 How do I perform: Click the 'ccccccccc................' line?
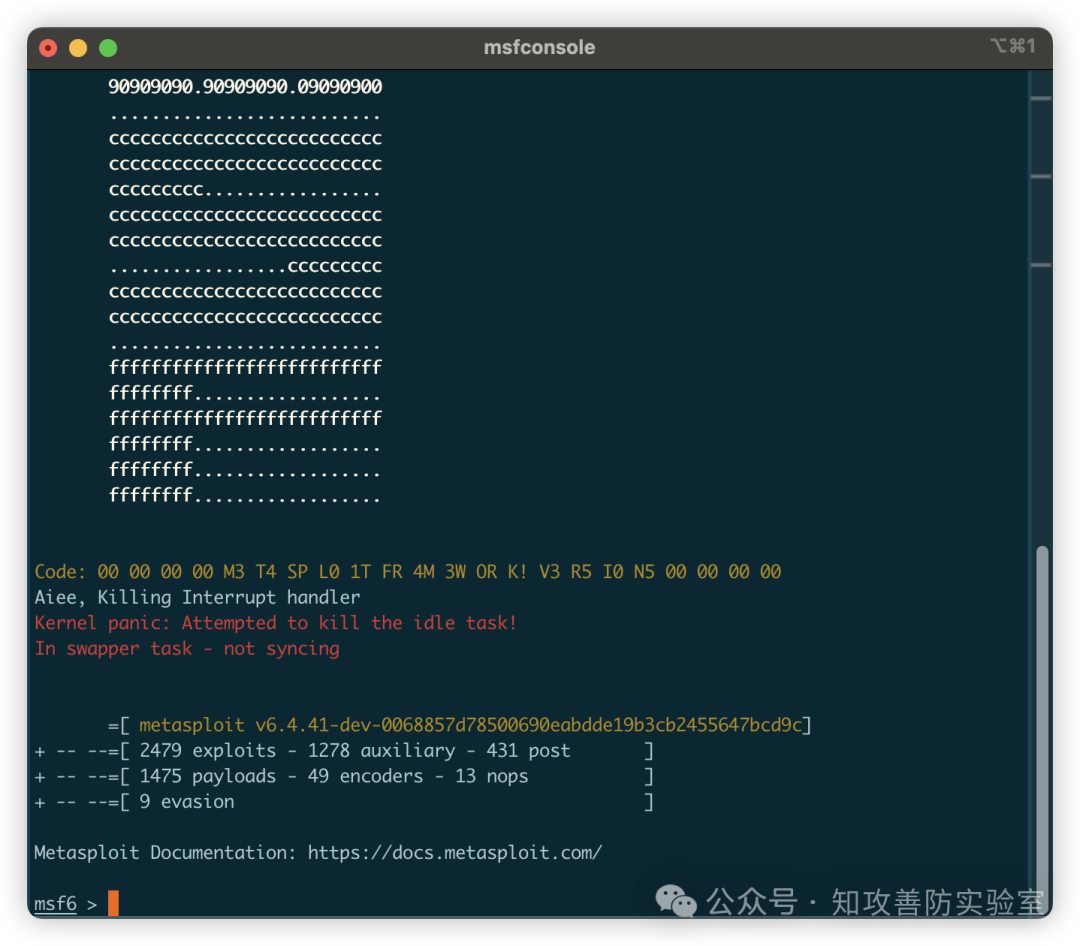point(245,189)
